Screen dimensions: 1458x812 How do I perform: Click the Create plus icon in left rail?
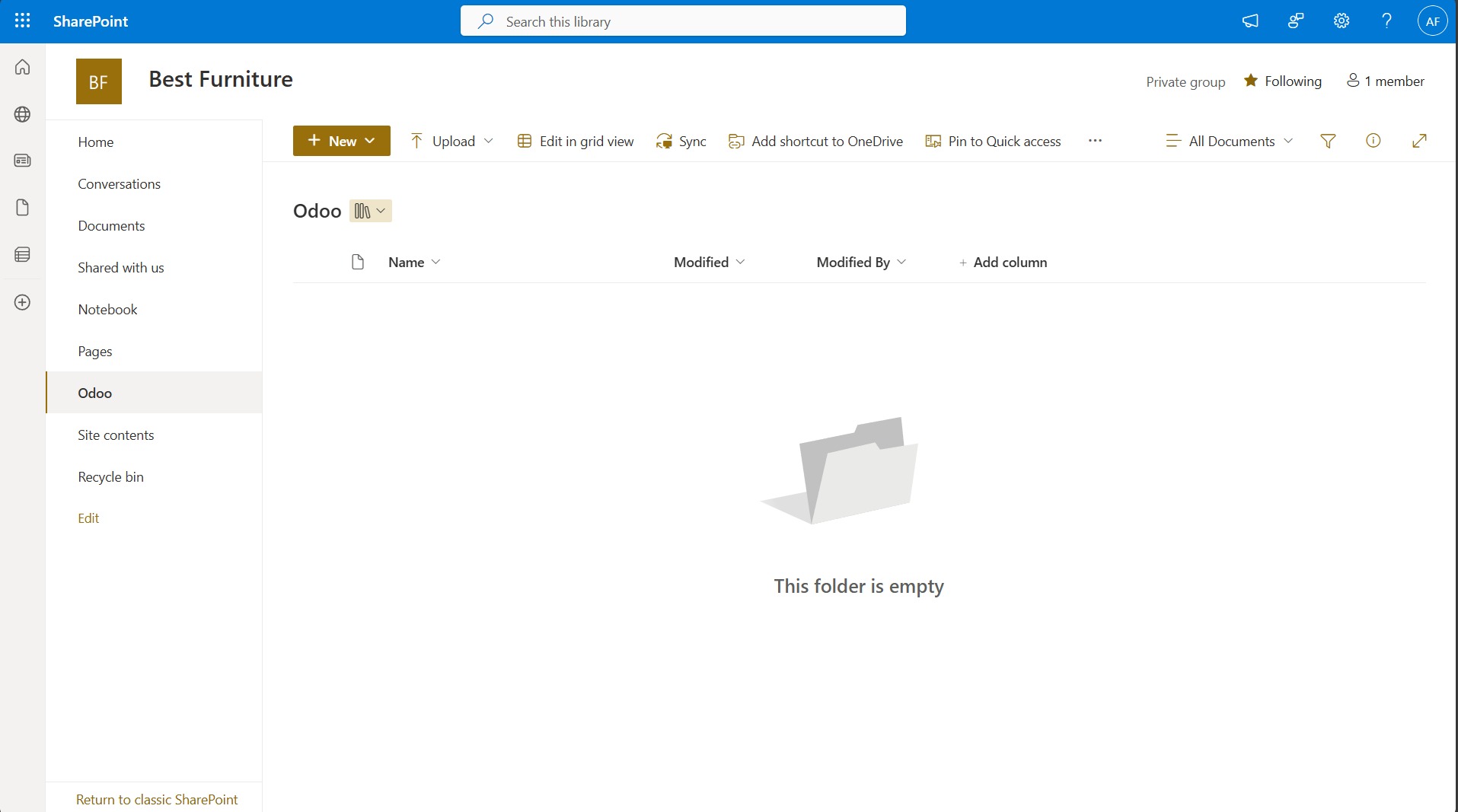[x=23, y=302]
